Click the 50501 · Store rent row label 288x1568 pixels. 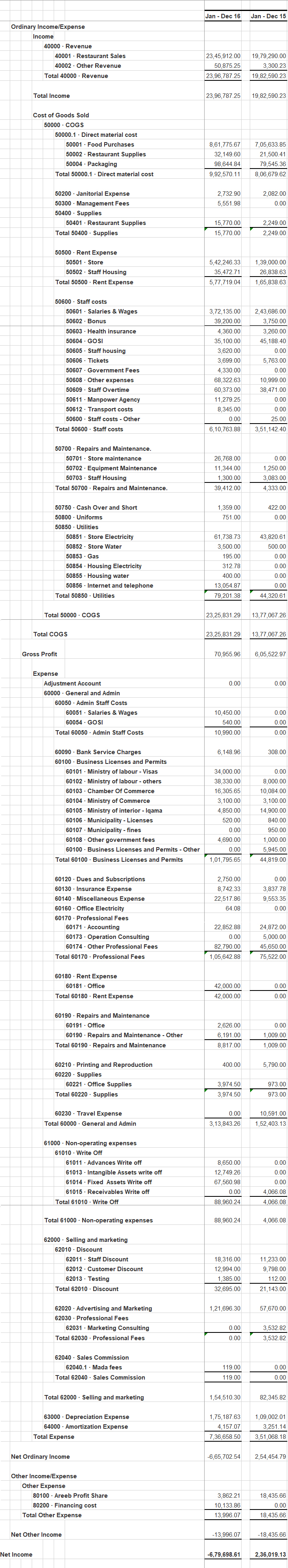tap(85, 262)
